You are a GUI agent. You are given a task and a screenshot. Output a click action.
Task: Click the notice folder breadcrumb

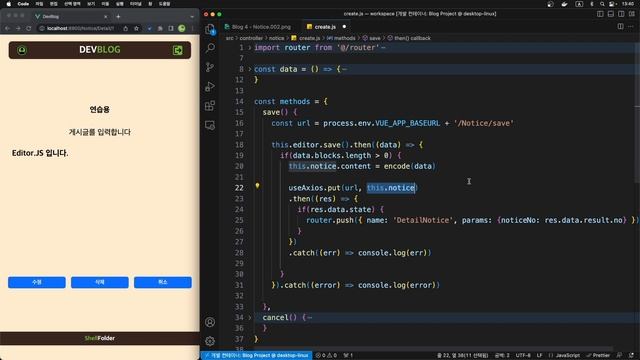pos(276,38)
